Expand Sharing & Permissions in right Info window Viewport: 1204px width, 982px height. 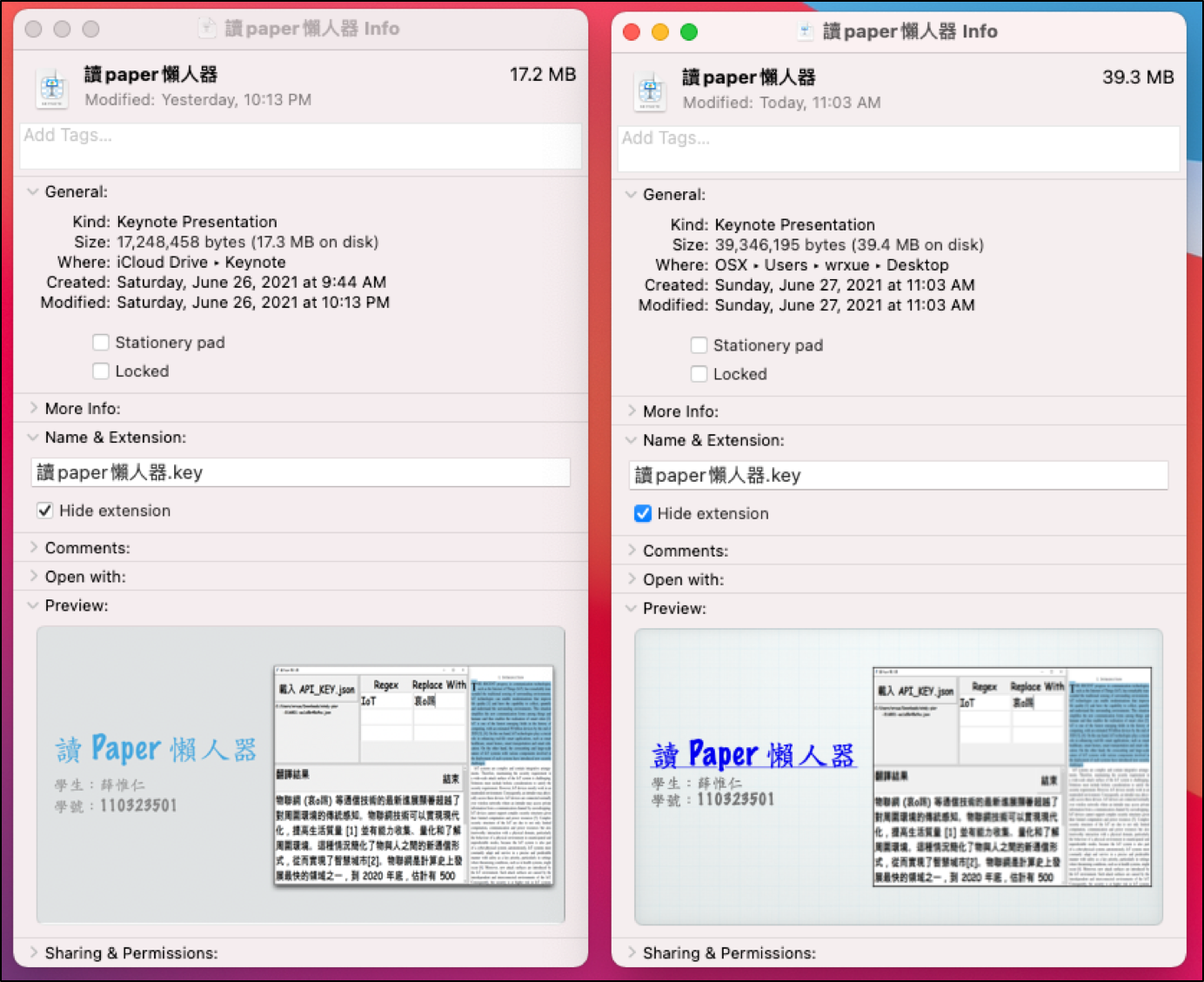(631, 952)
